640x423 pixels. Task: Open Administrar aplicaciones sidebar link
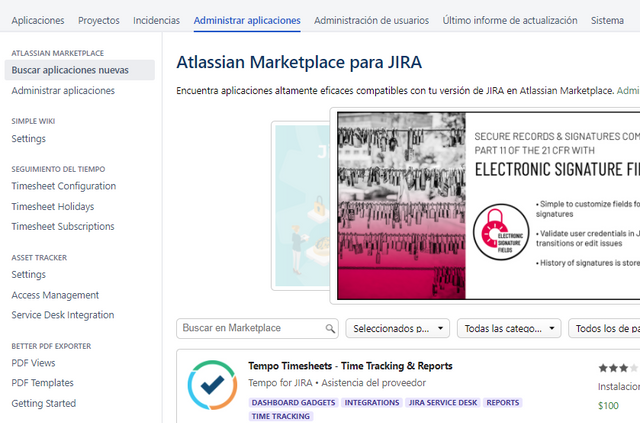pos(63,91)
